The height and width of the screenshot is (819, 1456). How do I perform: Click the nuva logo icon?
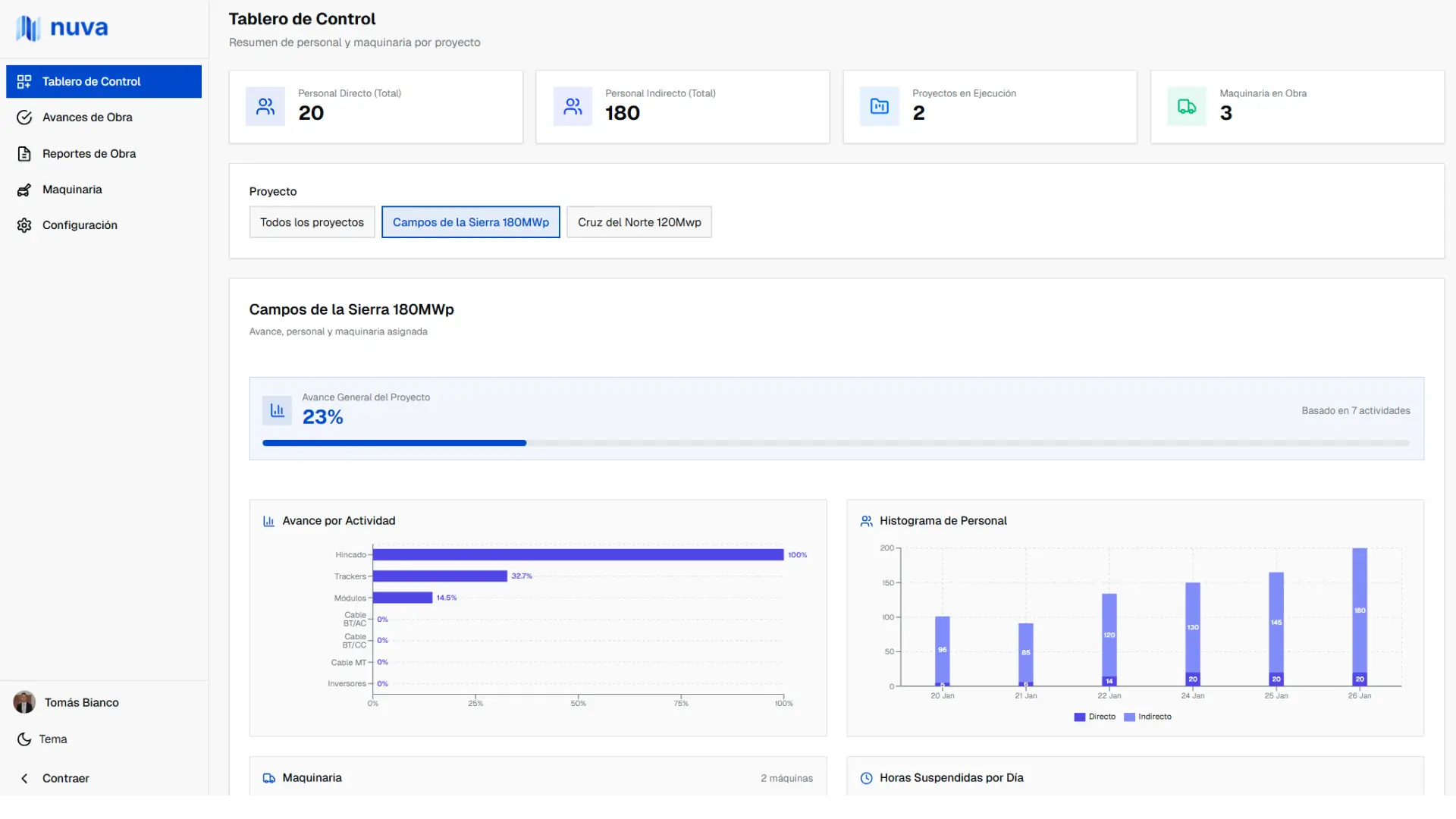(28, 28)
